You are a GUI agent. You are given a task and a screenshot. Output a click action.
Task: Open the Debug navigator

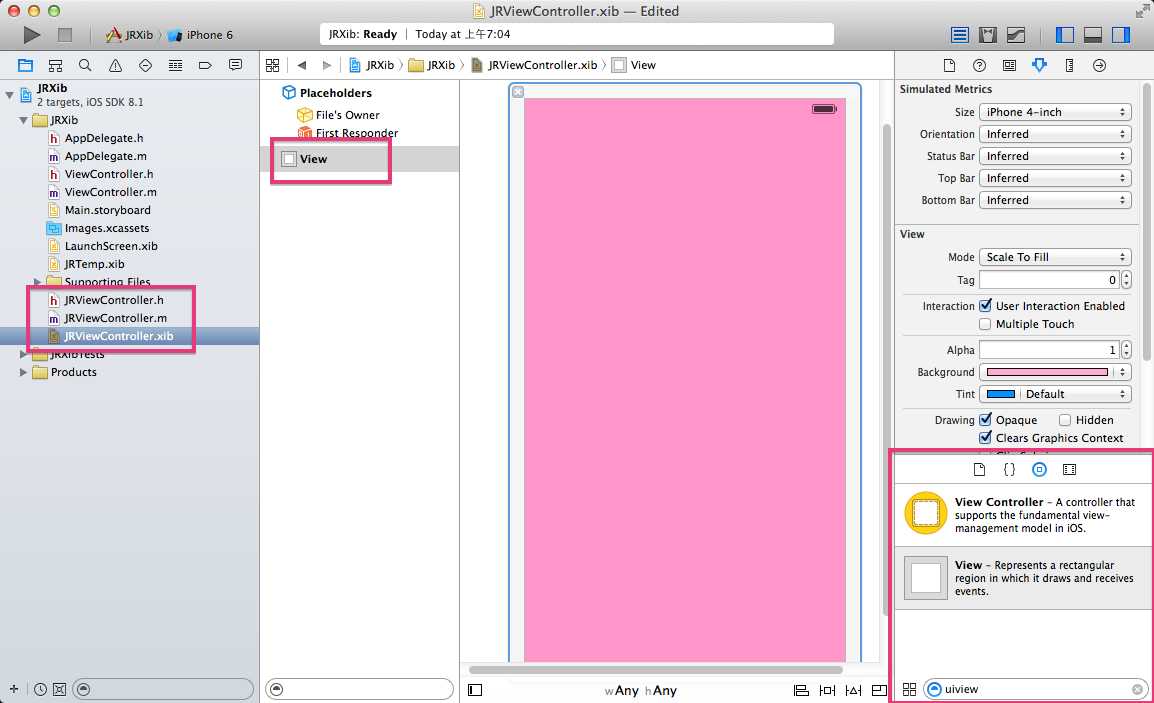[x=175, y=66]
